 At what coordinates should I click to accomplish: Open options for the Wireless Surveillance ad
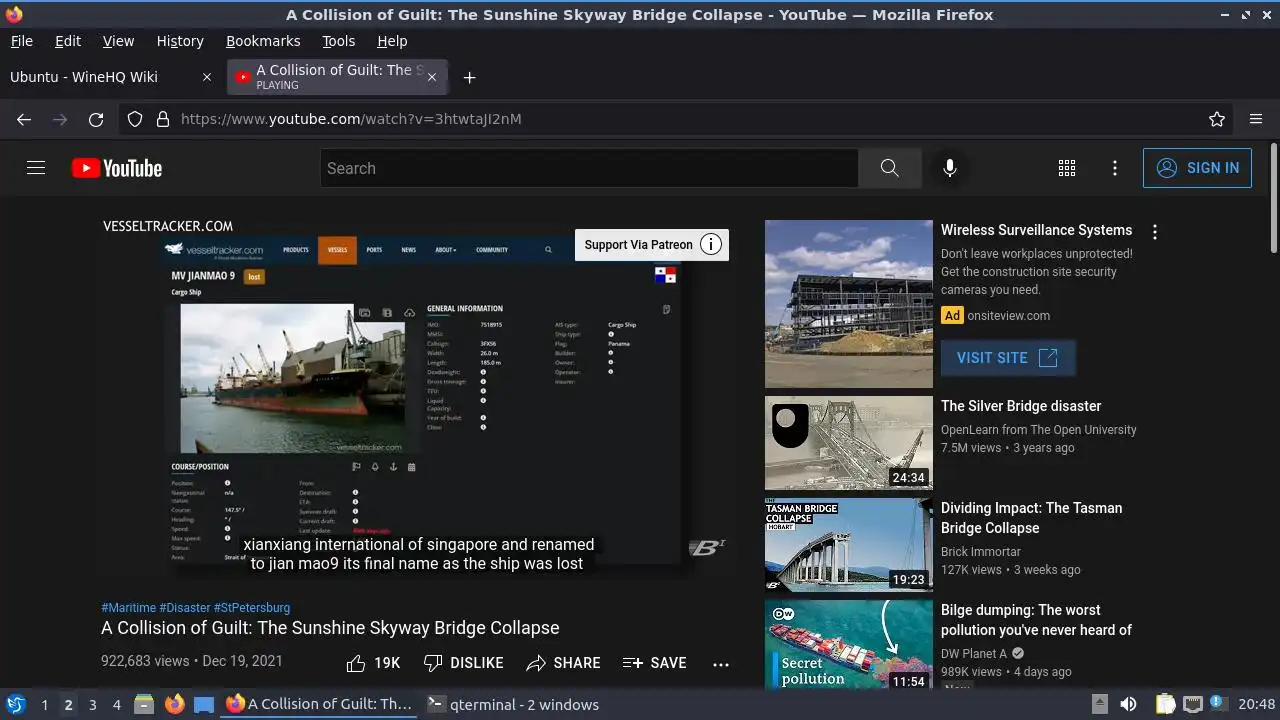coord(1155,232)
